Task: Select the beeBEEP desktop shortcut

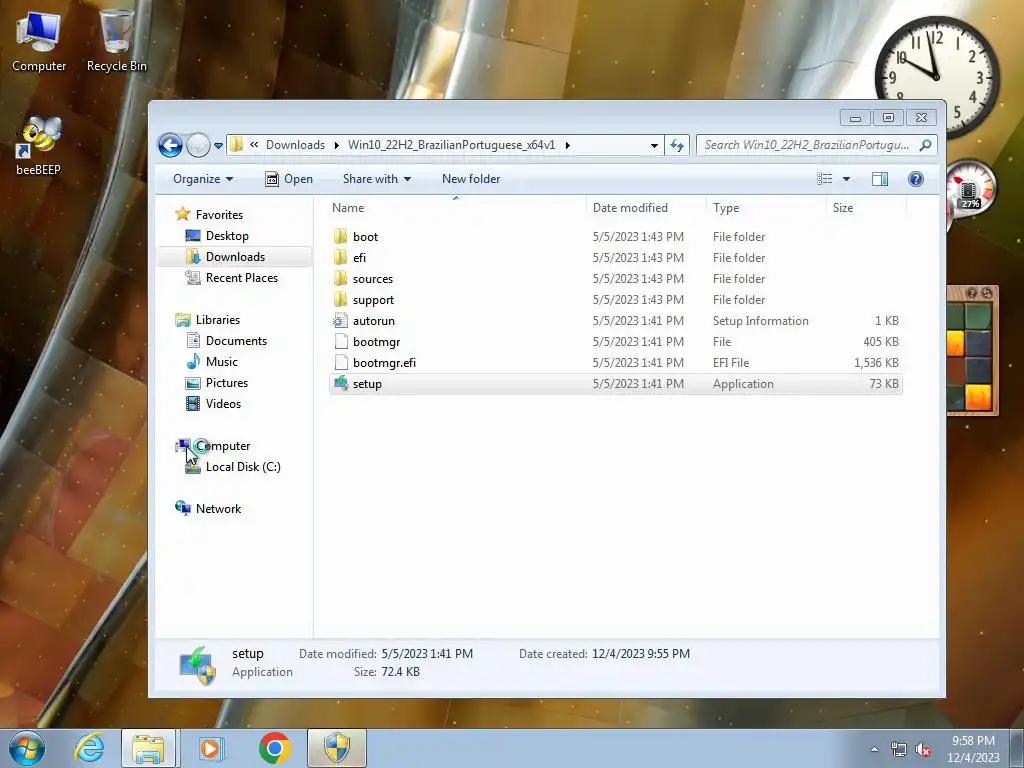Action: pyautogui.click(x=39, y=145)
